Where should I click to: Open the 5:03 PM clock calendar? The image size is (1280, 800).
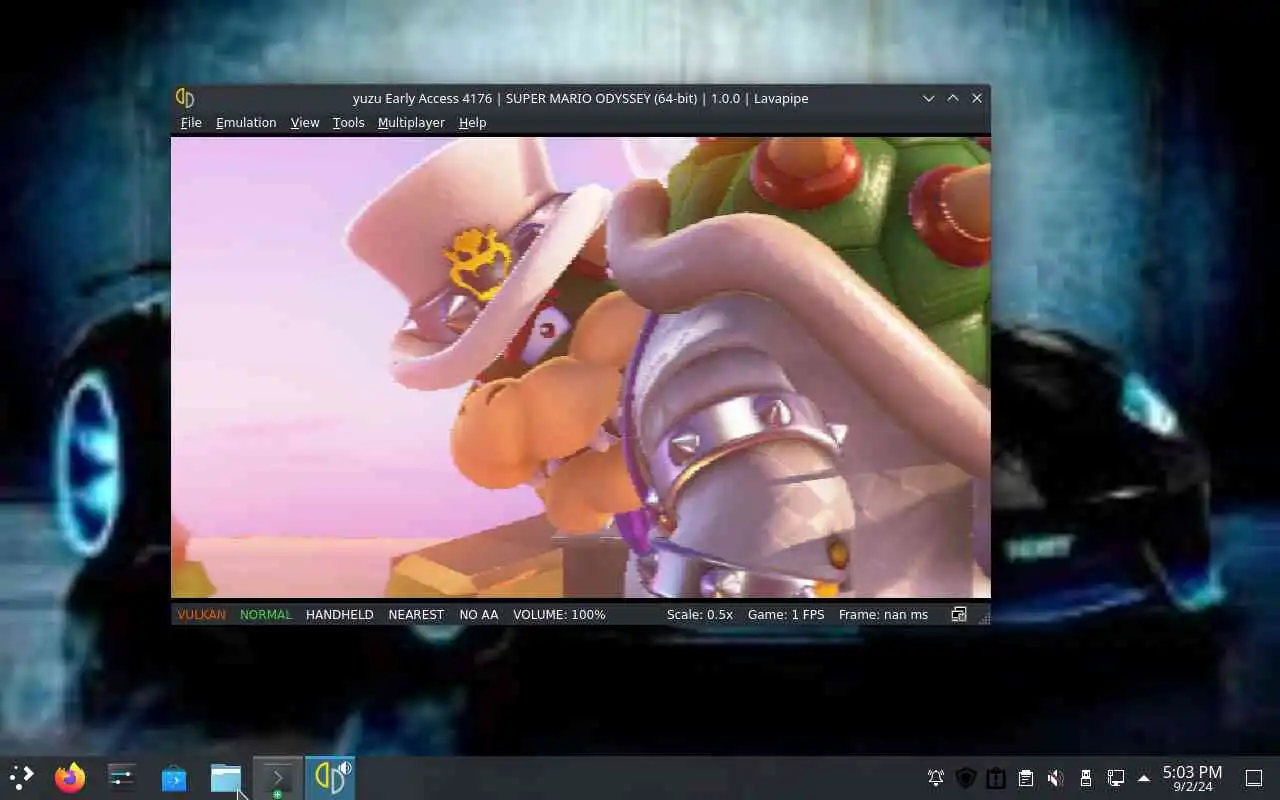coord(1192,778)
